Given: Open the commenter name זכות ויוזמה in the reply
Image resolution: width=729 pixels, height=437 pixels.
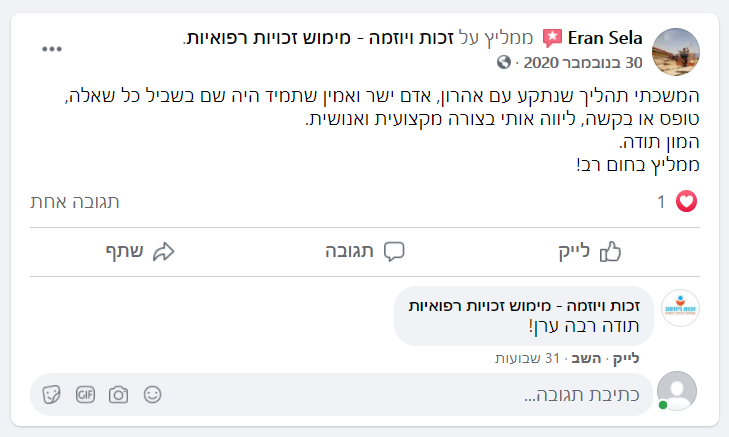Looking at the screenshot, I should (524, 305).
